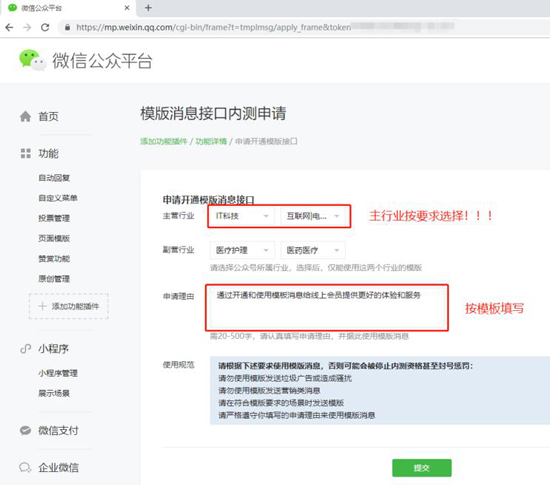This screenshot has height=485, width=550.
Task: Open 自定义菜单 in the sidebar
Action: click(x=58, y=198)
